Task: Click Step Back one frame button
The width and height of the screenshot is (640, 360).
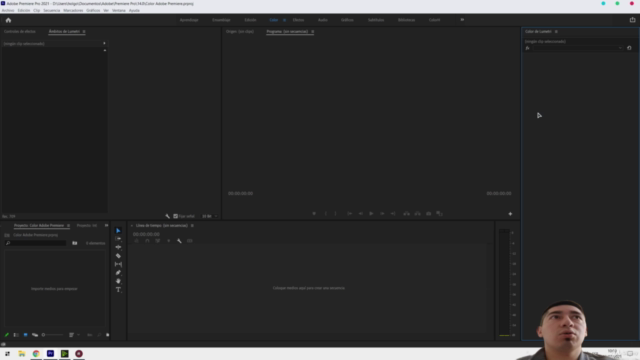Action: [x=360, y=214]
